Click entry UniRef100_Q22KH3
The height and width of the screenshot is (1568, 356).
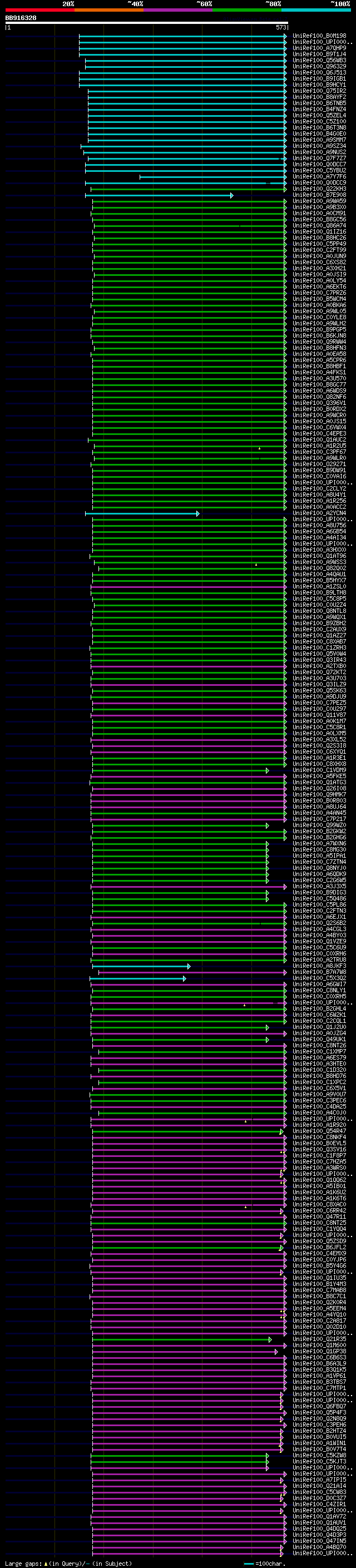(319, 189)
